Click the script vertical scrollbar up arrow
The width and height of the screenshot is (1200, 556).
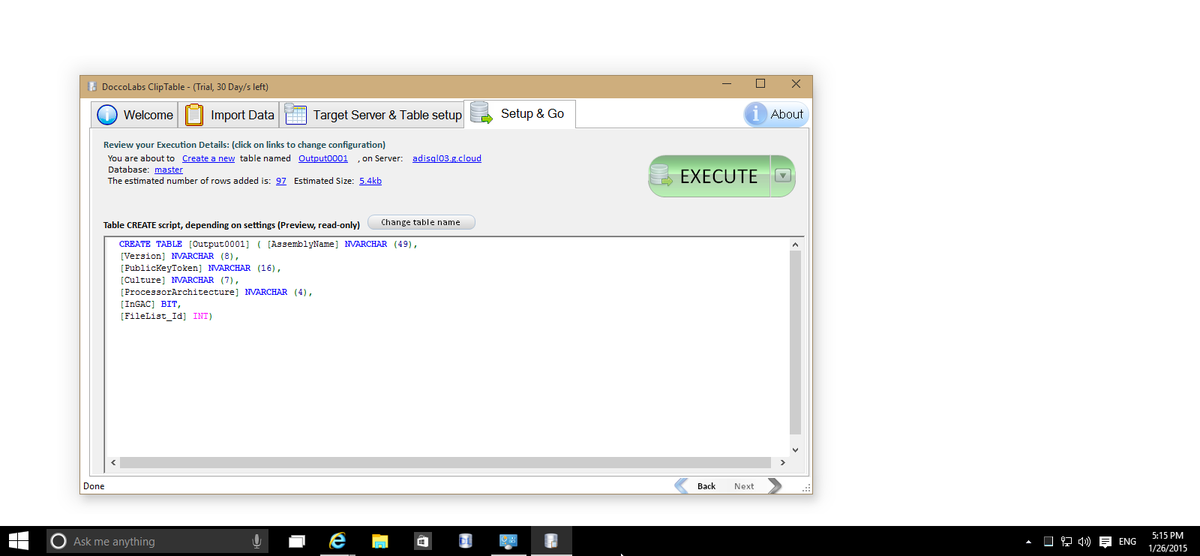pyautogui.click(x=796, y=244)
